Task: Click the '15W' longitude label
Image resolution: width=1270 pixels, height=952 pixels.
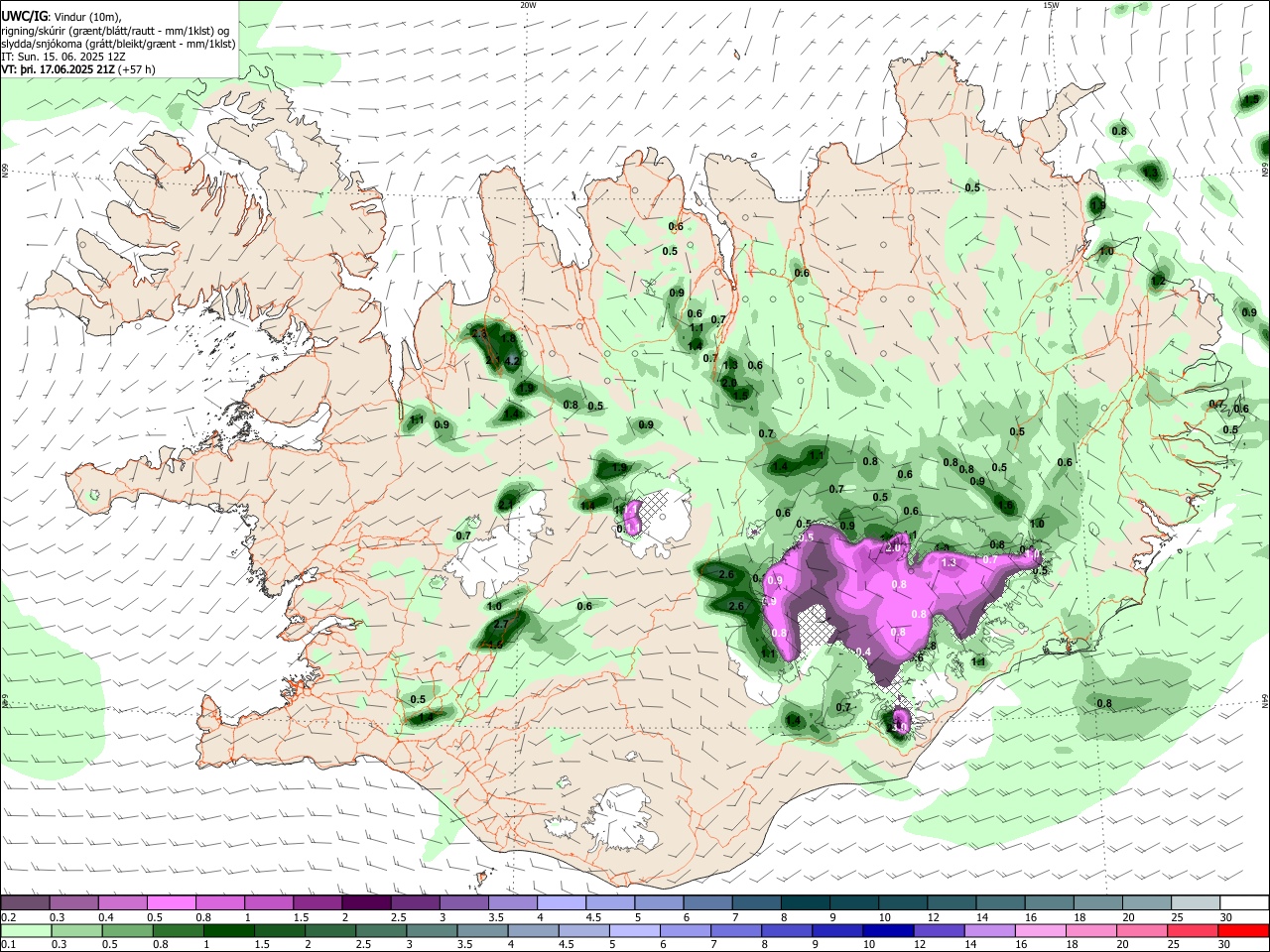Action: [x=1051, y=5]
